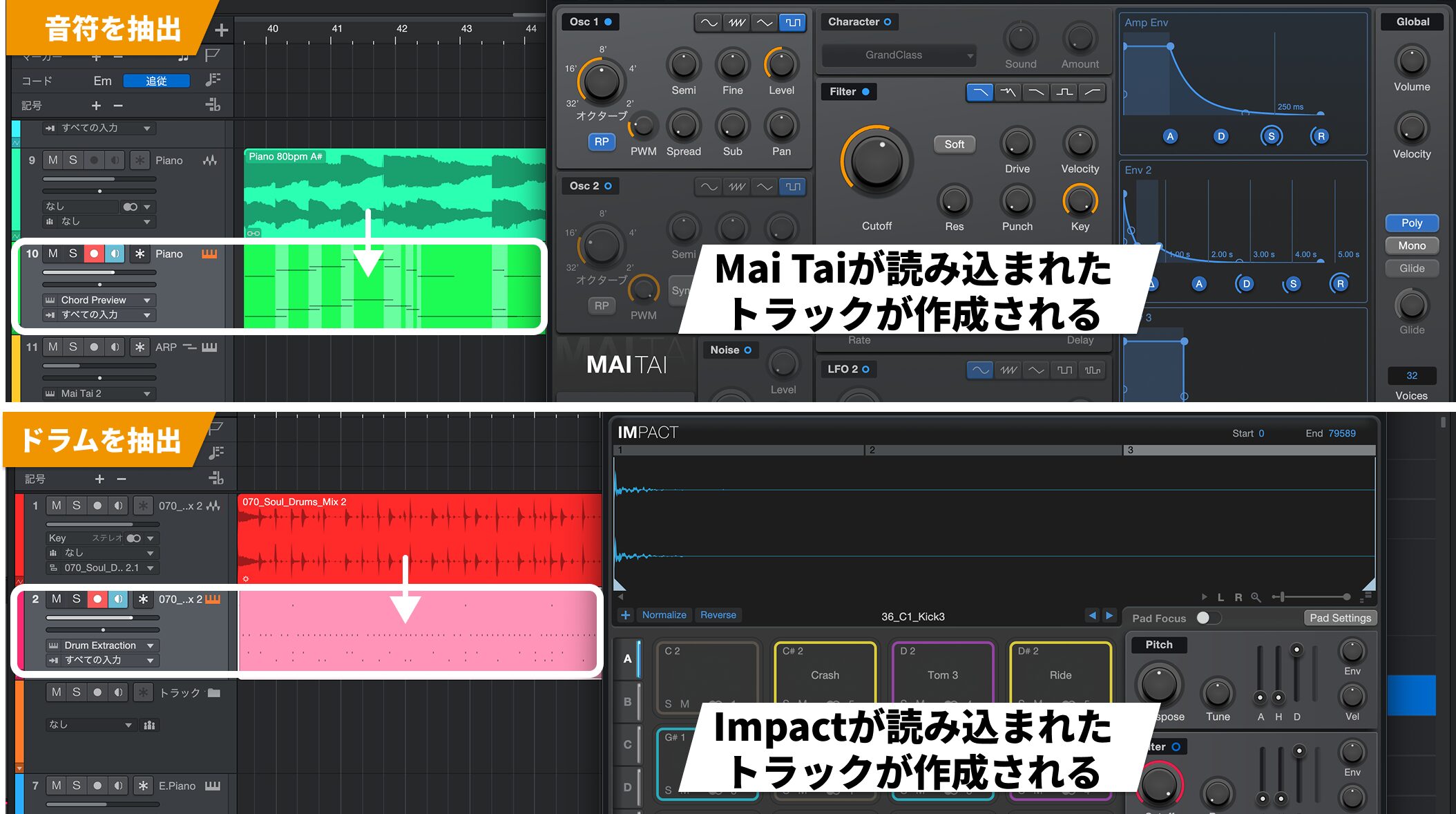Viewport: 1456px width, 814px height.
Task: Choose band-pass filter type icon
Action: (1064, 92)
